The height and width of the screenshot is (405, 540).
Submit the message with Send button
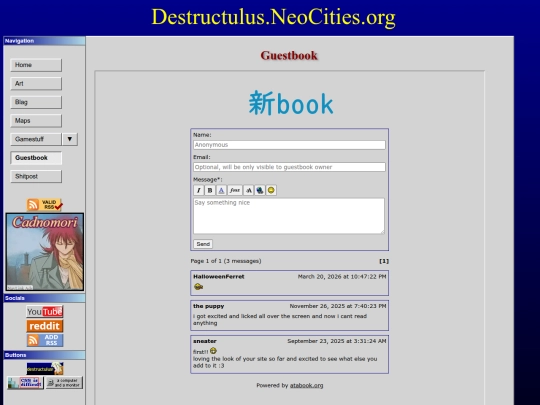[203, 244]
